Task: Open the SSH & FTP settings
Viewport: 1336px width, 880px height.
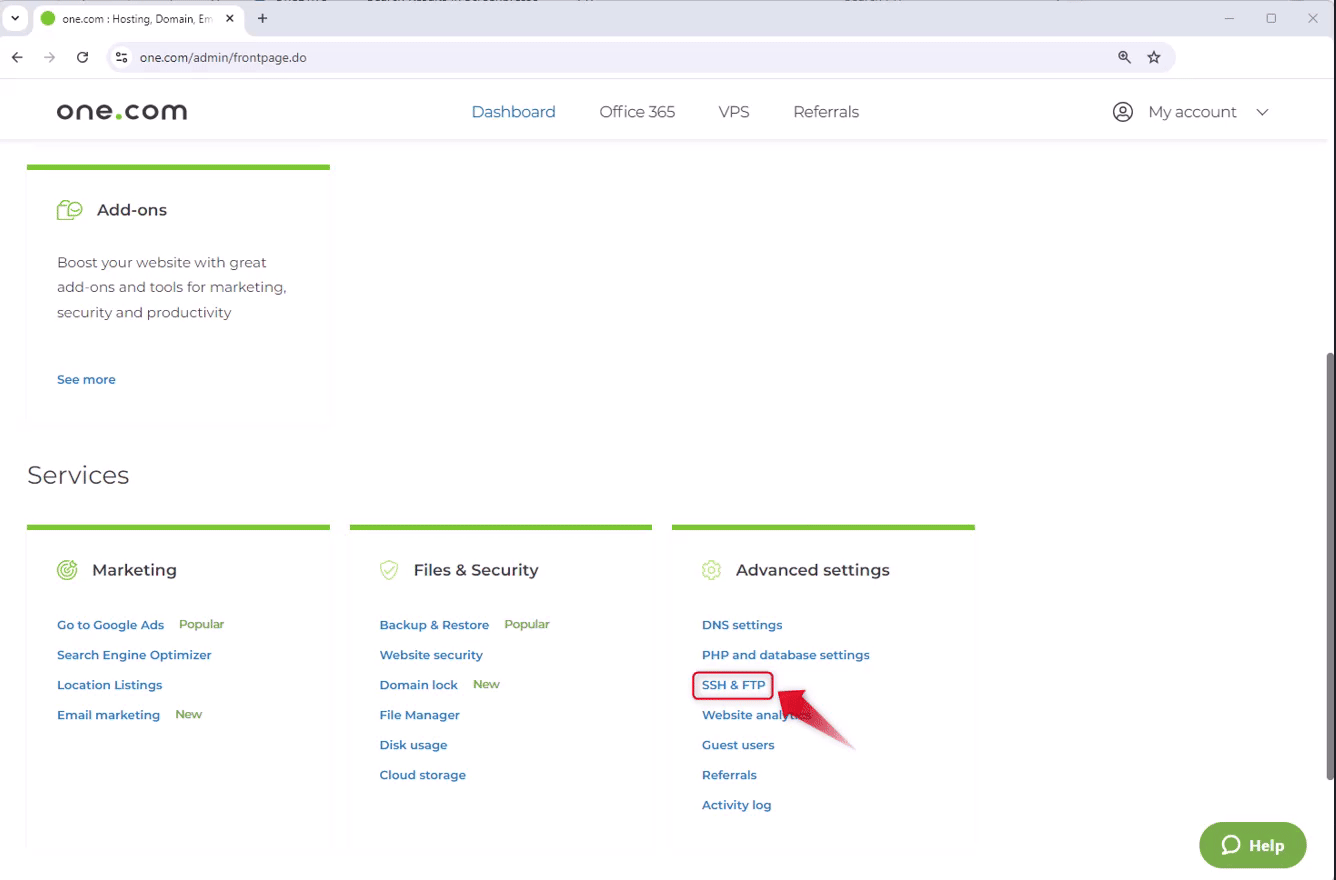Action: [732, 684]
